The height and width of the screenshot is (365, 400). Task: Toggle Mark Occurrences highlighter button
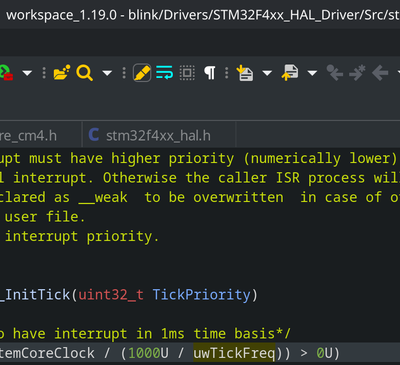pos(142,73)
